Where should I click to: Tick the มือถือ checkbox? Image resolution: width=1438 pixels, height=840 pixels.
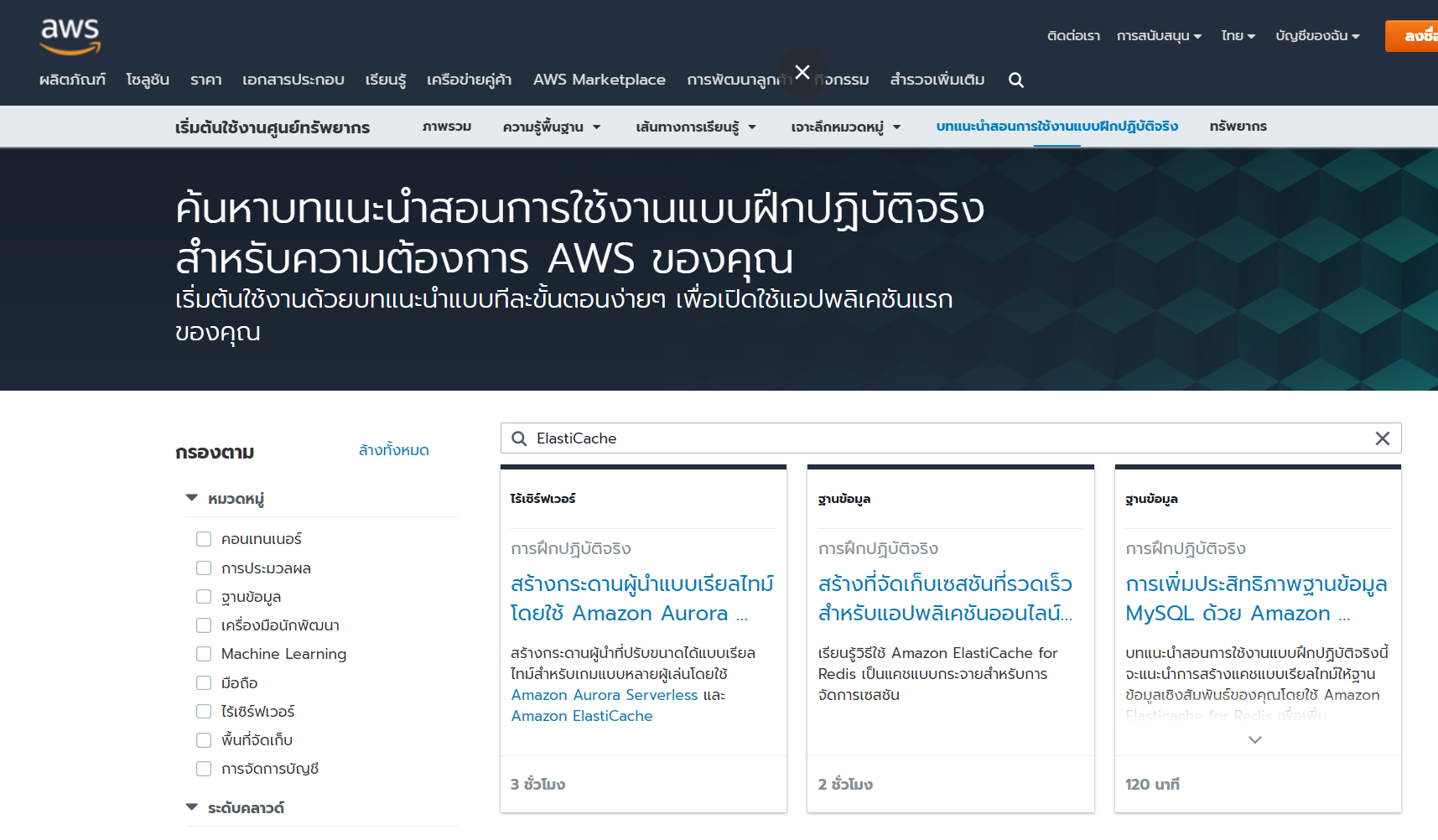pyautogui.click(x=204, y=682)
